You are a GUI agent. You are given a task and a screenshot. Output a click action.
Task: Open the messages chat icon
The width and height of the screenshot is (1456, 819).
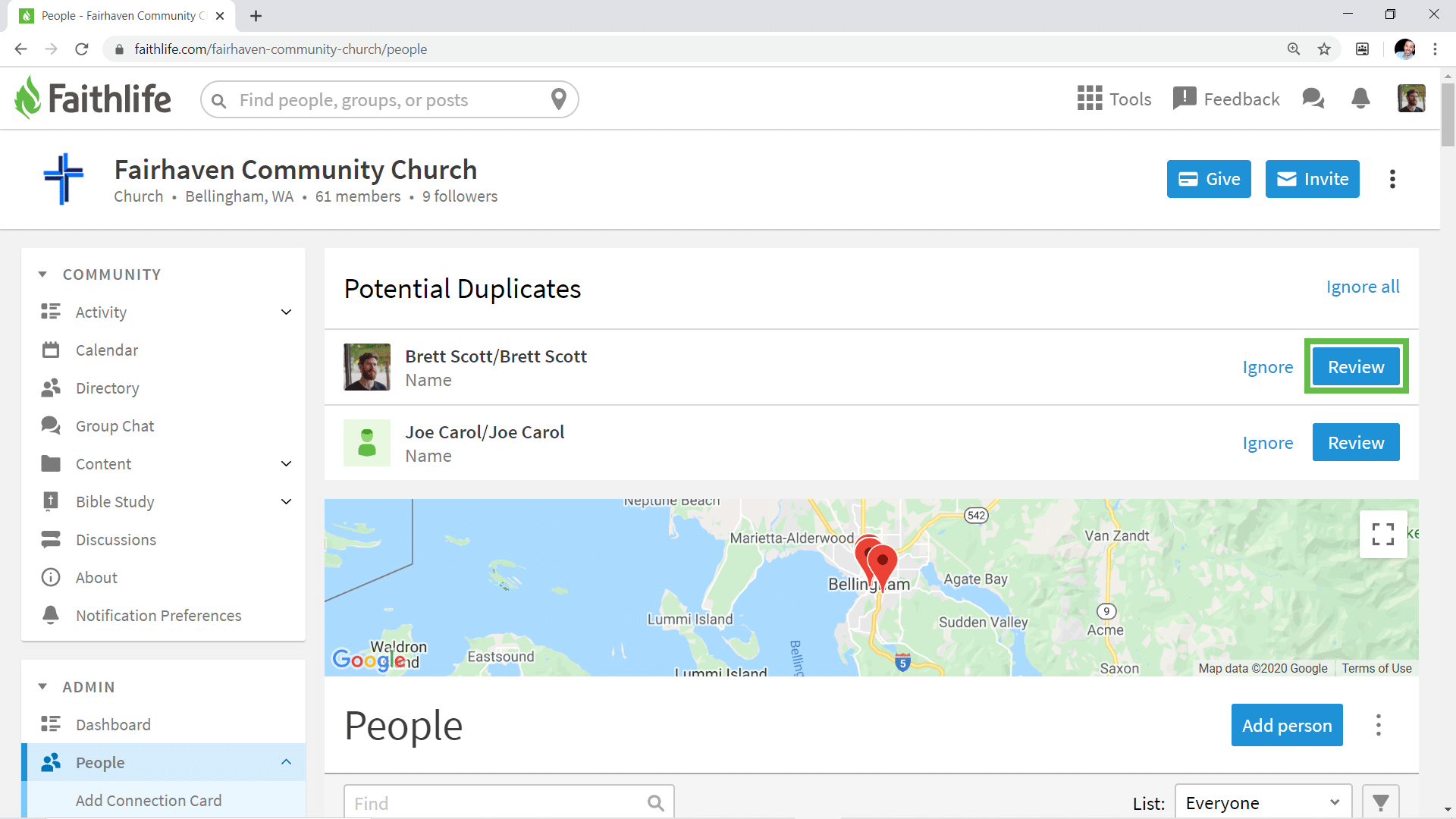click(x=1313, y=99)
